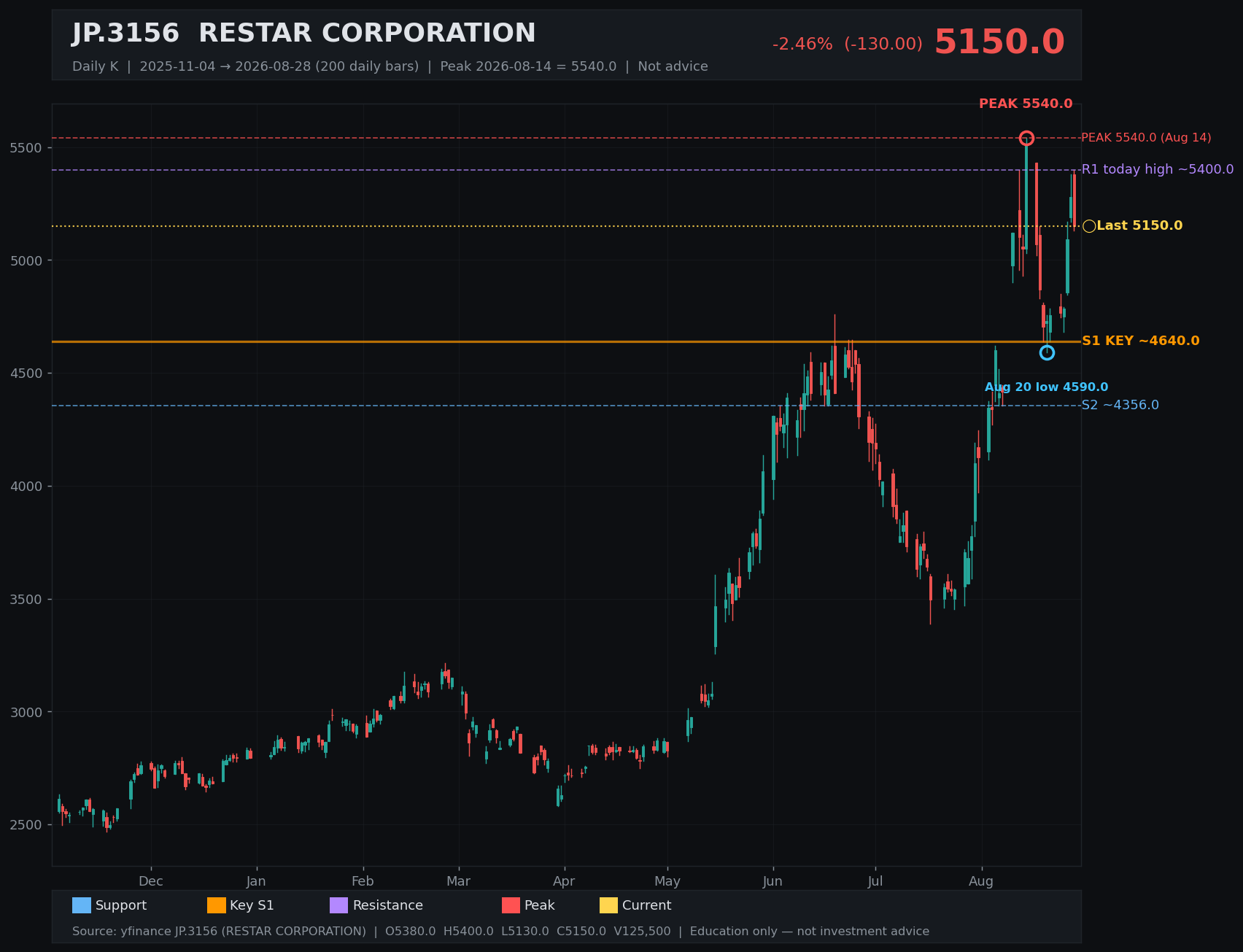1243x952 pixels.
Task: Select the orange Key S1 legend swatch
Action: [217, 905]
